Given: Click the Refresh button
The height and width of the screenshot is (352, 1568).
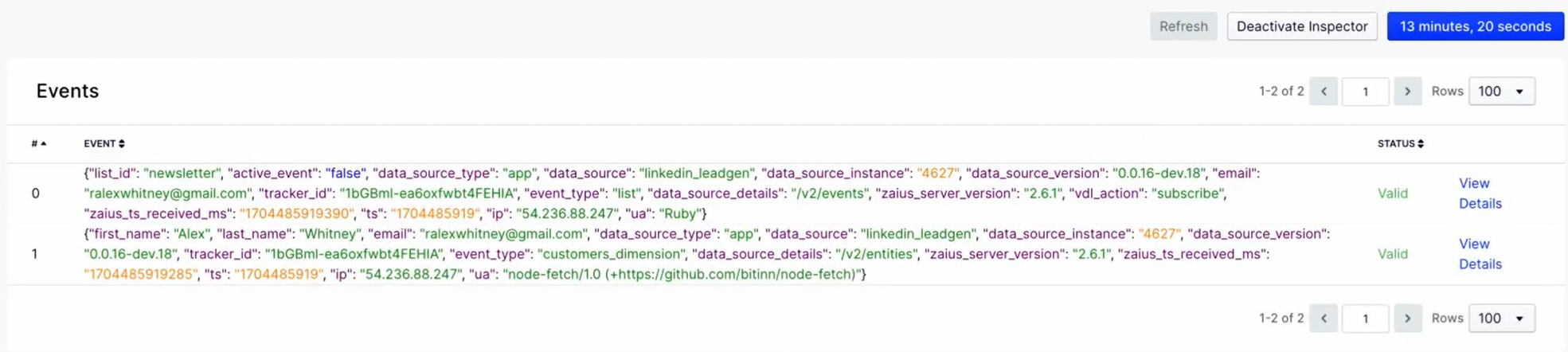Looking at the screenshot, I should click(x=1183, y=26).
